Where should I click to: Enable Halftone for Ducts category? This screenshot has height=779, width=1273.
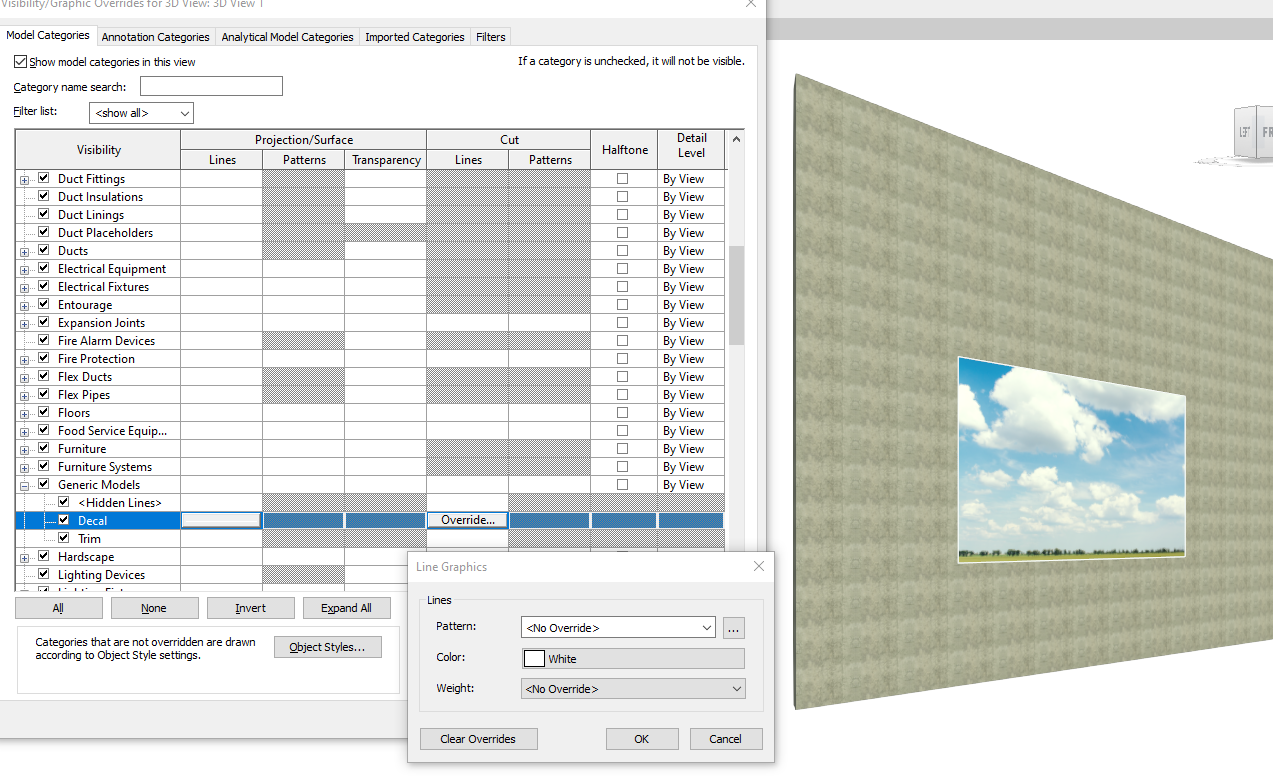(x=623, y=250)
